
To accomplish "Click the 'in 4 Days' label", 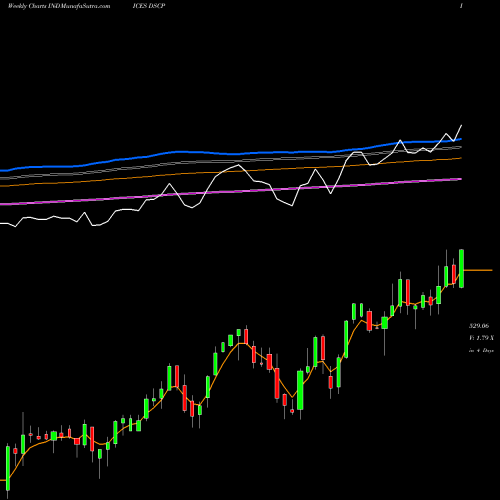I will pos(481,350).
